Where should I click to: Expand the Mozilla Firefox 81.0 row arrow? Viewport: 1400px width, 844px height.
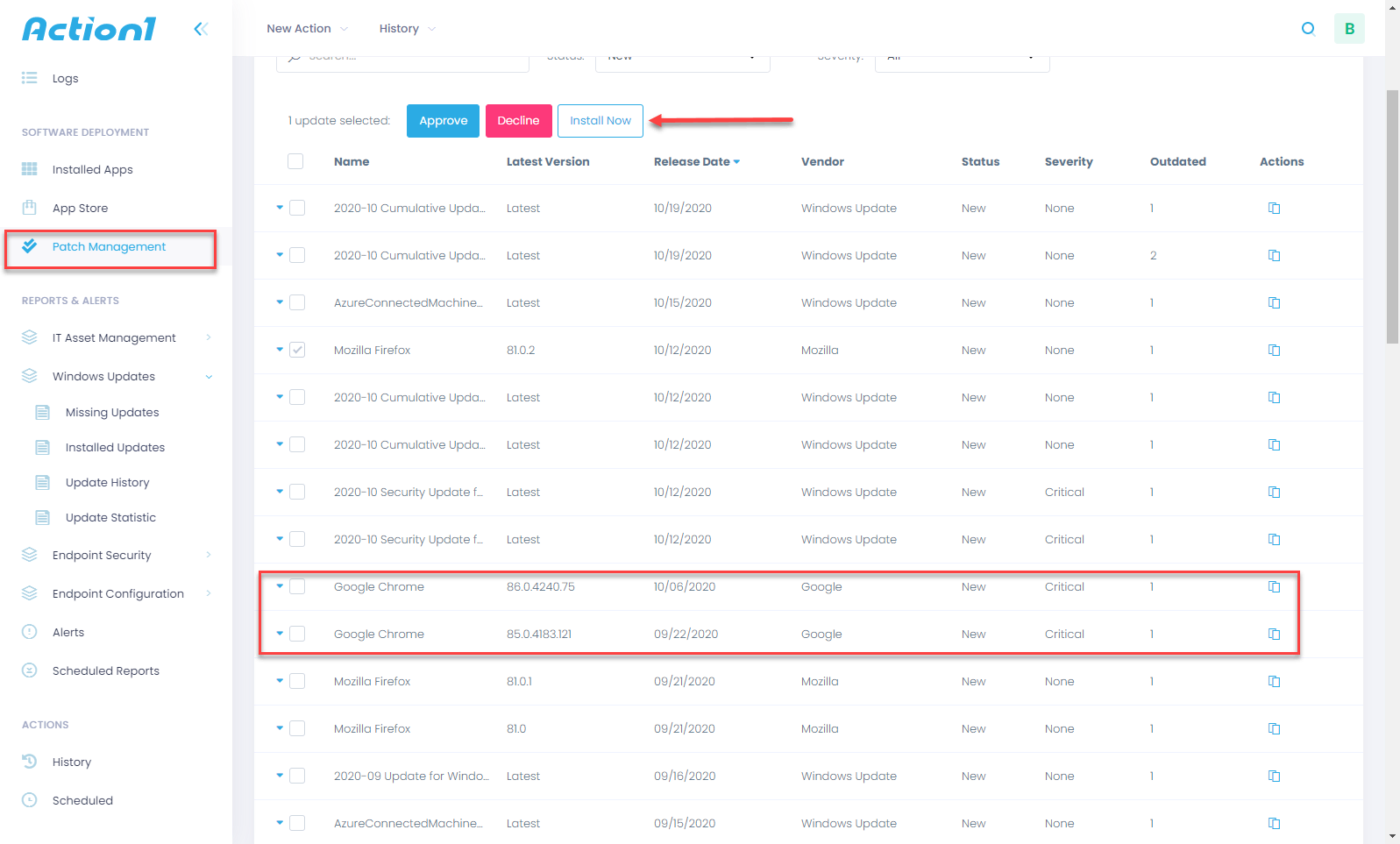click(x=280, y=727)
